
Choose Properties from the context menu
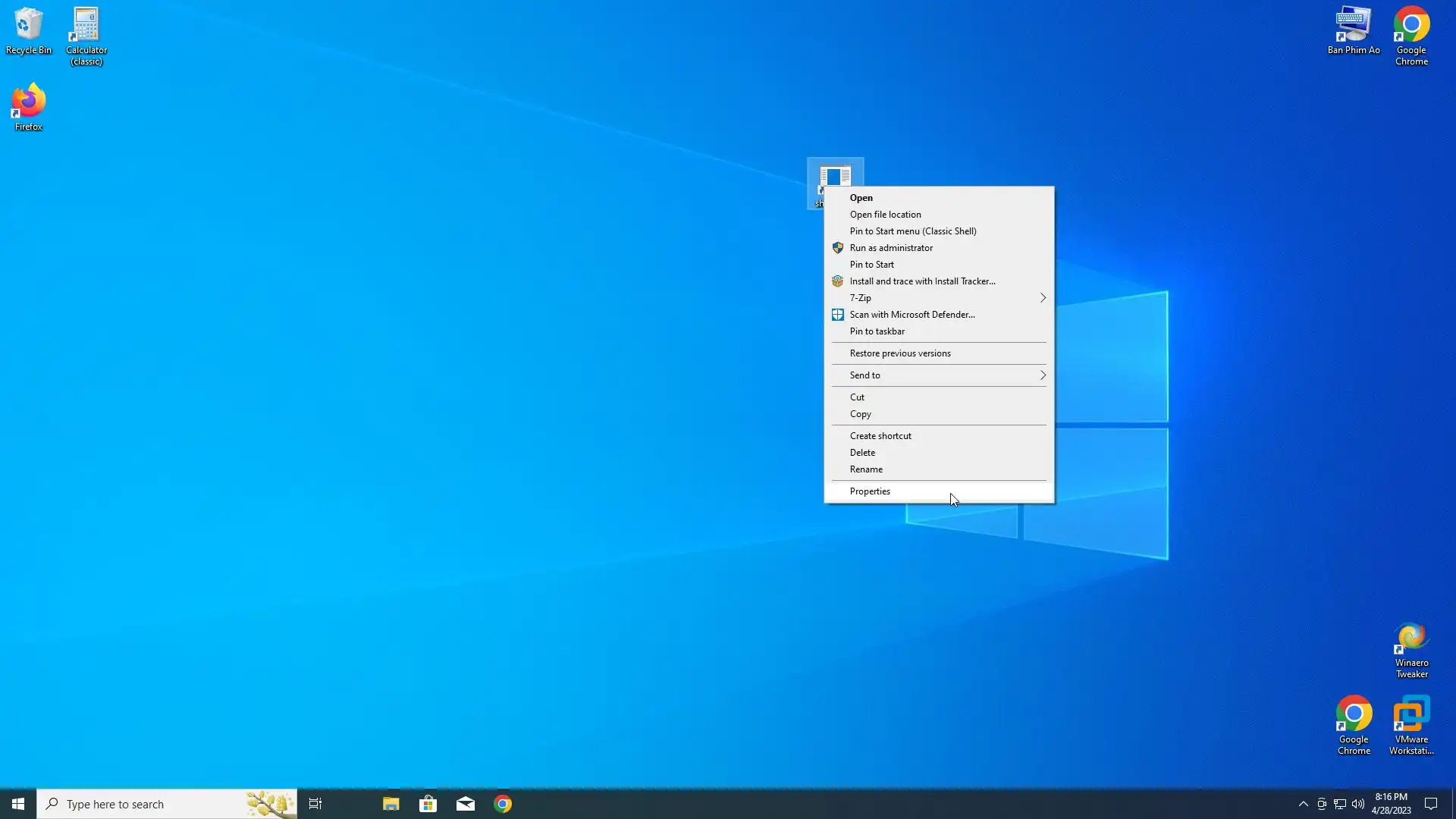click(870, 491)
